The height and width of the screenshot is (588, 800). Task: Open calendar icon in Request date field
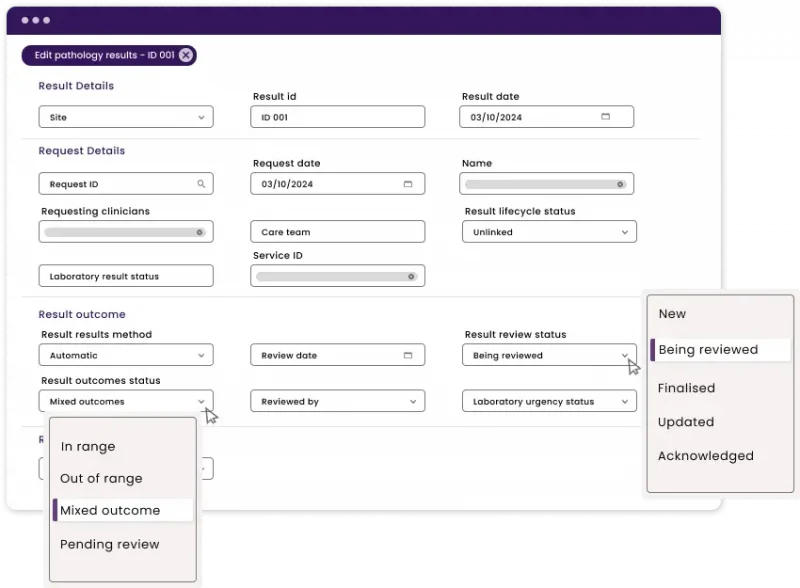pos(407,184)
